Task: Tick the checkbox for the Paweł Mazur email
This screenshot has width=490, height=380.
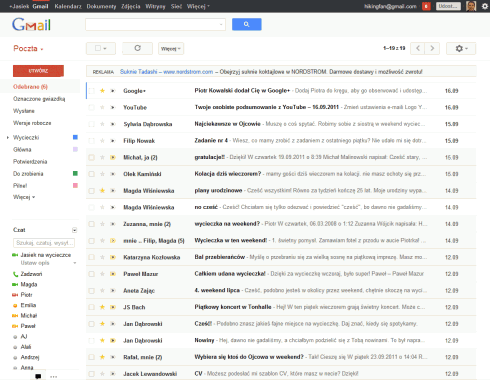Action: 91,274
